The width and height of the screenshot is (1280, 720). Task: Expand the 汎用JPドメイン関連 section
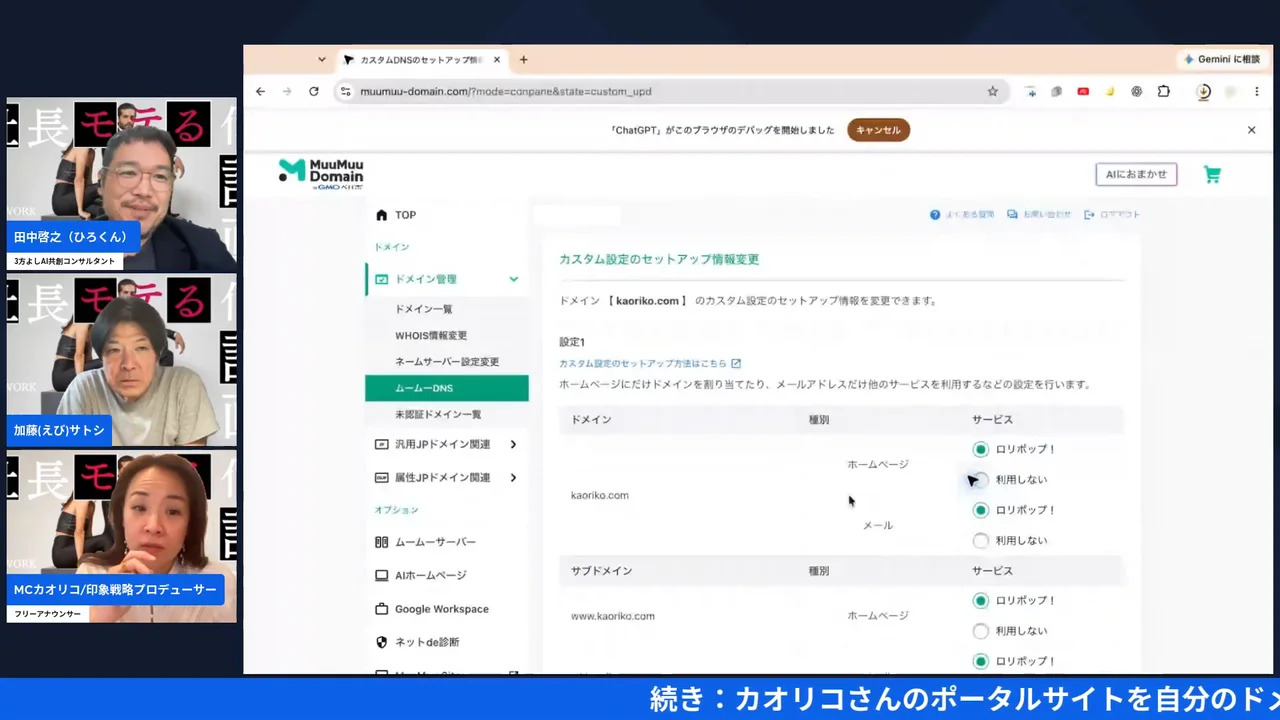pyautogui.click(x=513, y=444)
